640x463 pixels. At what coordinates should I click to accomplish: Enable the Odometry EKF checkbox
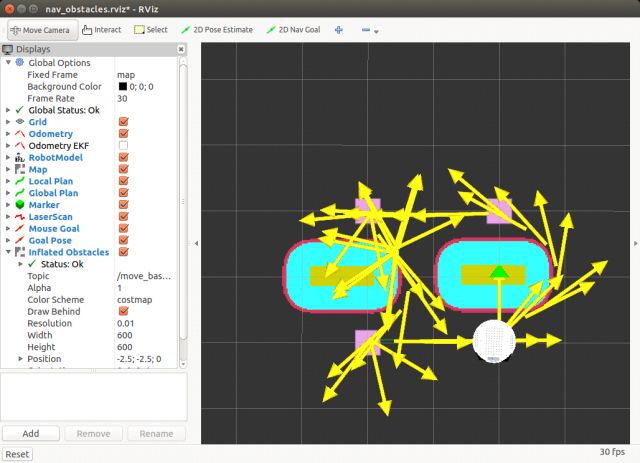[x=123, y=146]
